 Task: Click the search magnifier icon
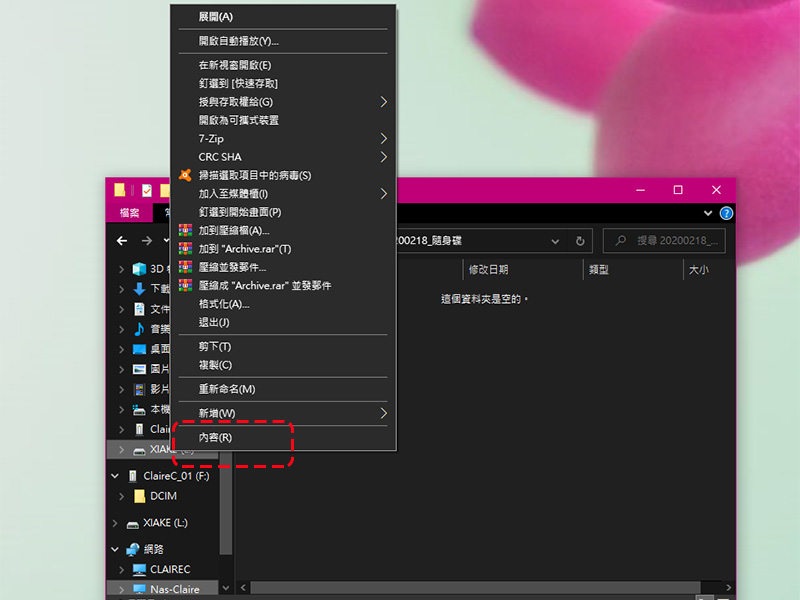[621, 240]
